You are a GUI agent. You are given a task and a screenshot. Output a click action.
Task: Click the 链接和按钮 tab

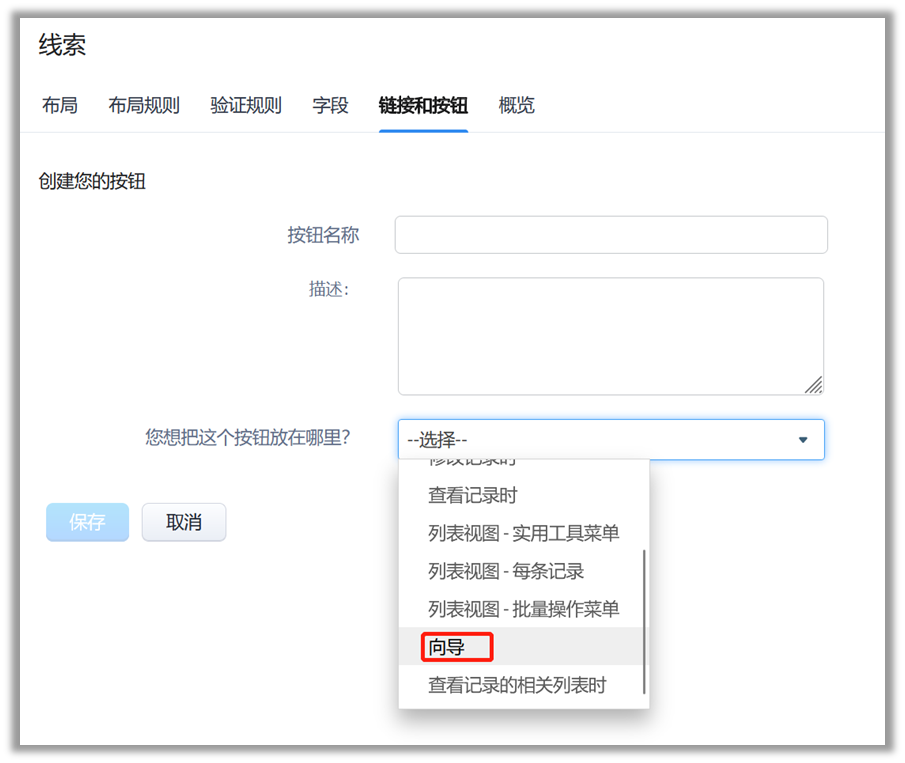(x=423, y=105)
